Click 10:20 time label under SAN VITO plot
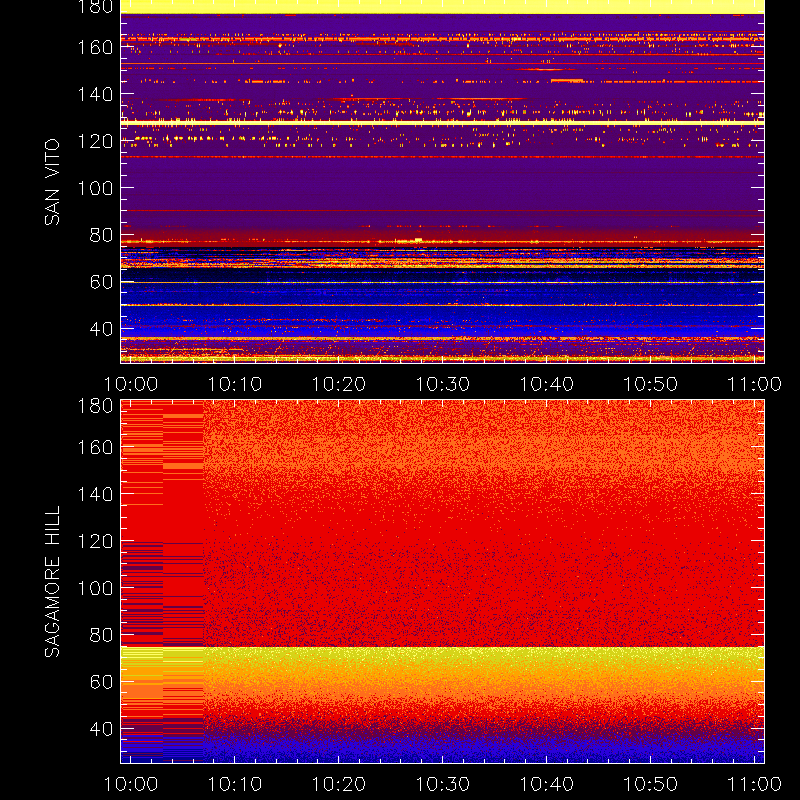800x800 pixels. pos(339,384)
